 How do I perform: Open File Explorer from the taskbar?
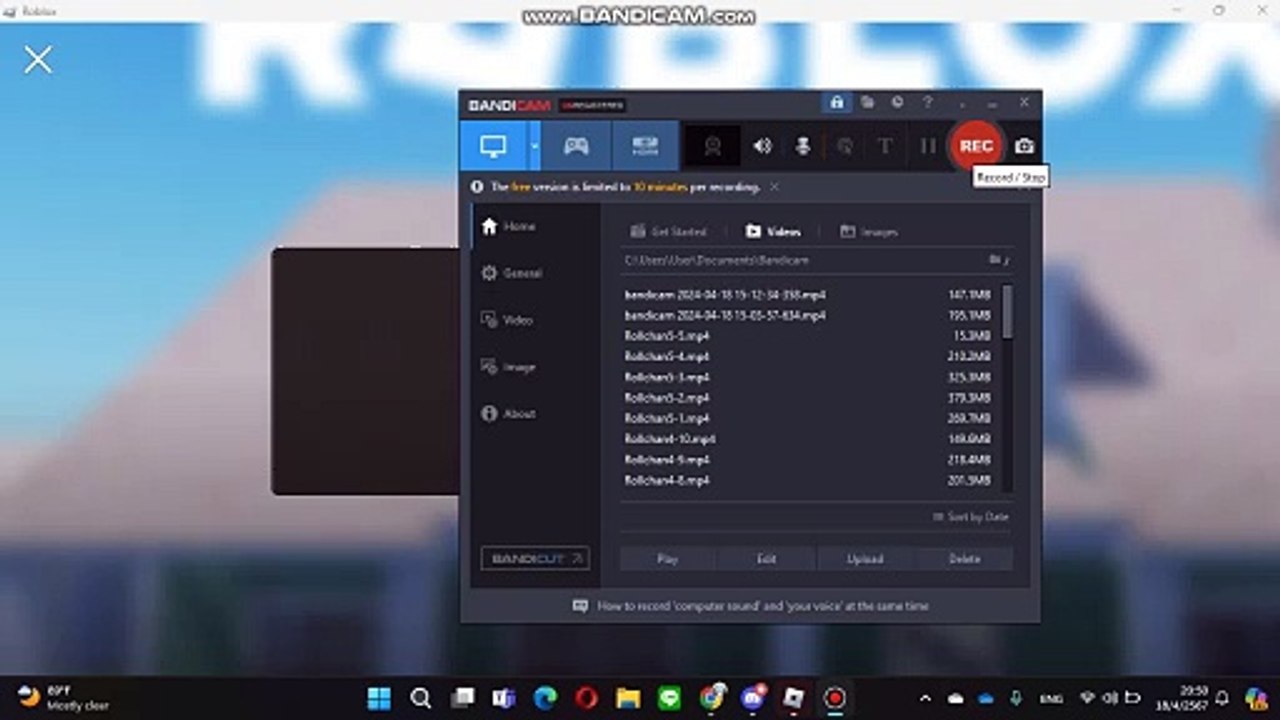pos(628,697)
